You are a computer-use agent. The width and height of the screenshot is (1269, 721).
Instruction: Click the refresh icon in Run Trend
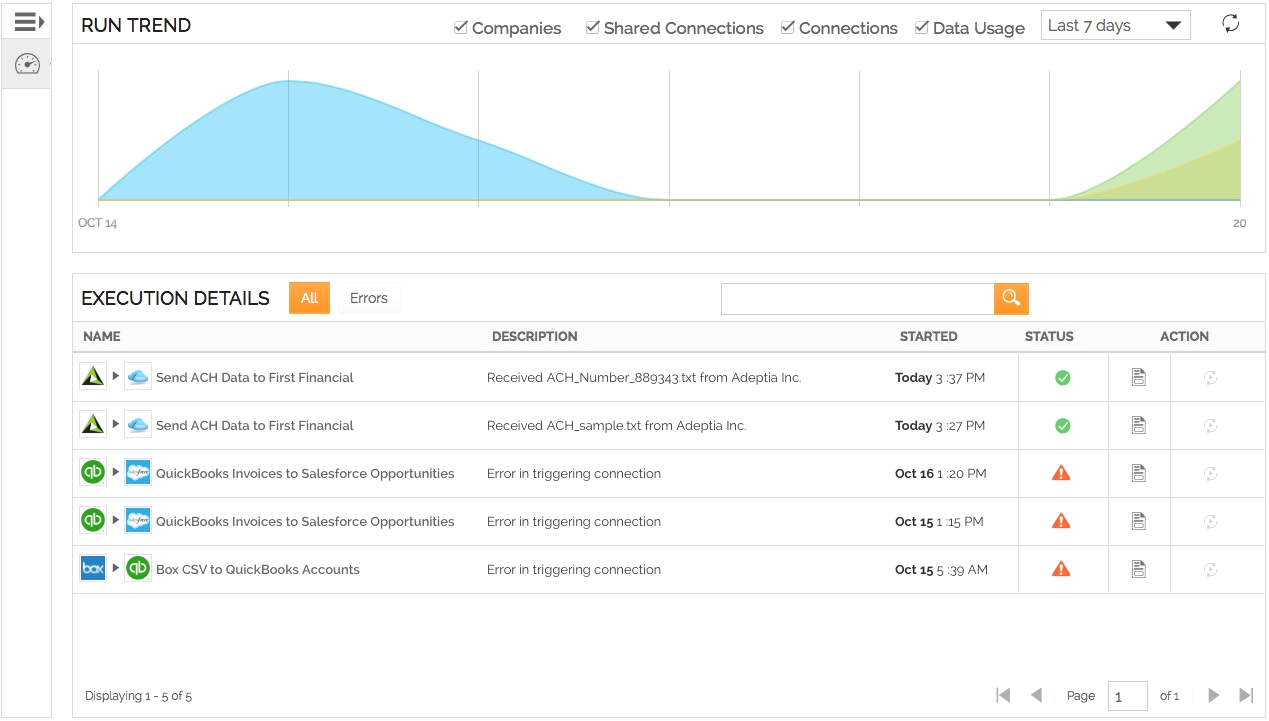coord(1230,24)
